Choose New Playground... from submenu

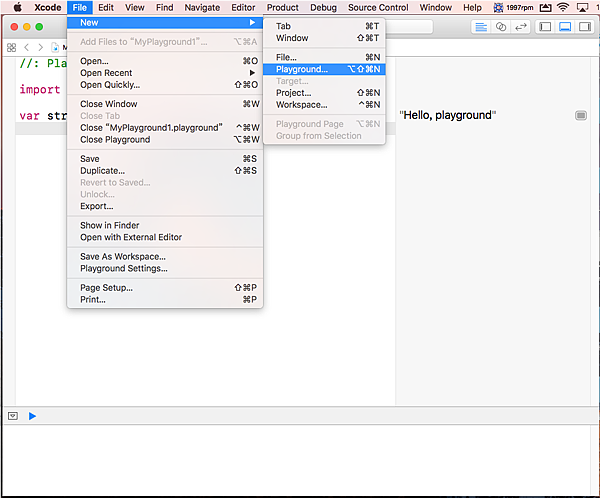(324, 69)
